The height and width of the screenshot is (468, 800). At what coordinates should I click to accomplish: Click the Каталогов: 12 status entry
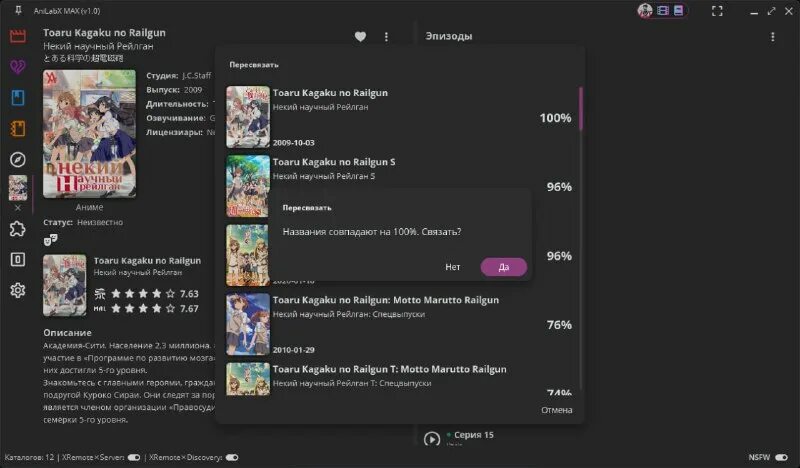click(x=29, y=457)
